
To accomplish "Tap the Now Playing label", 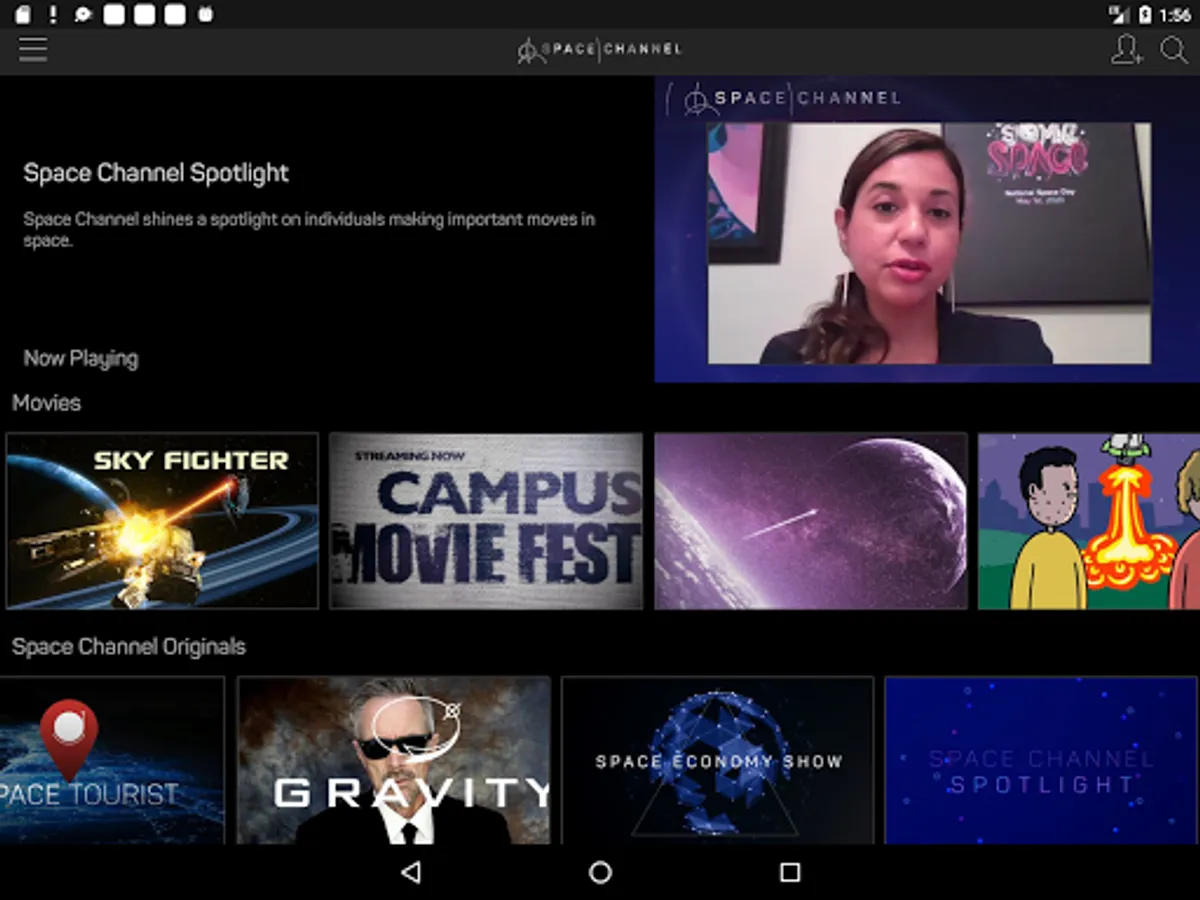I will 81,358.
